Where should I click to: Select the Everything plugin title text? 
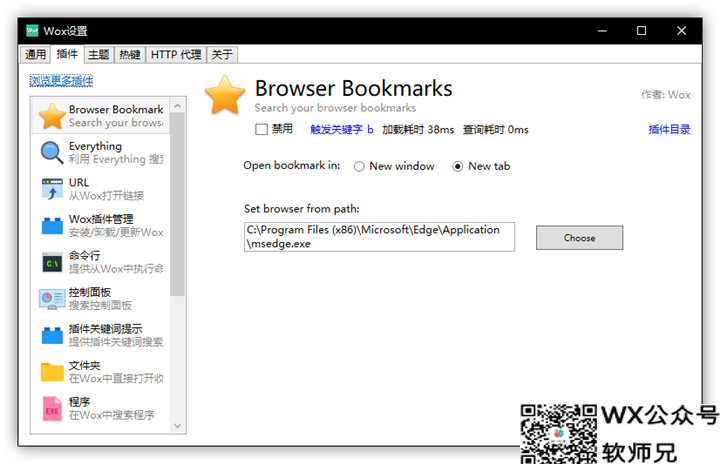click(x=96, y=146)
